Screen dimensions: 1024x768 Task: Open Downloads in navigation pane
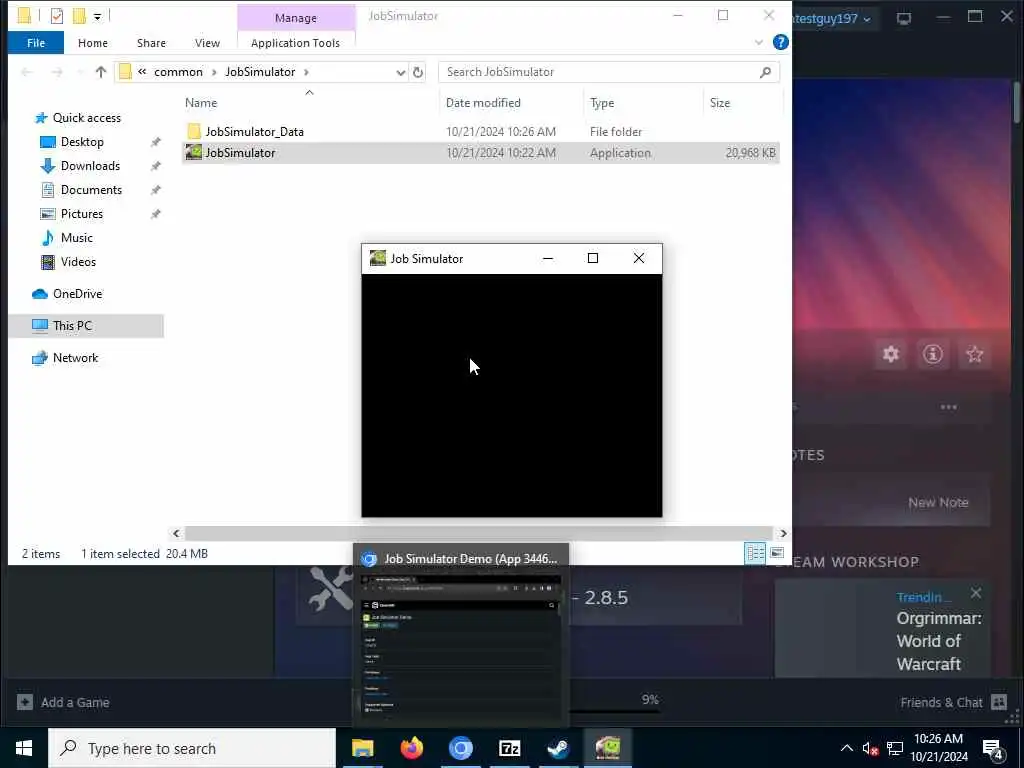pyautogui.click(x=90, y=166)
